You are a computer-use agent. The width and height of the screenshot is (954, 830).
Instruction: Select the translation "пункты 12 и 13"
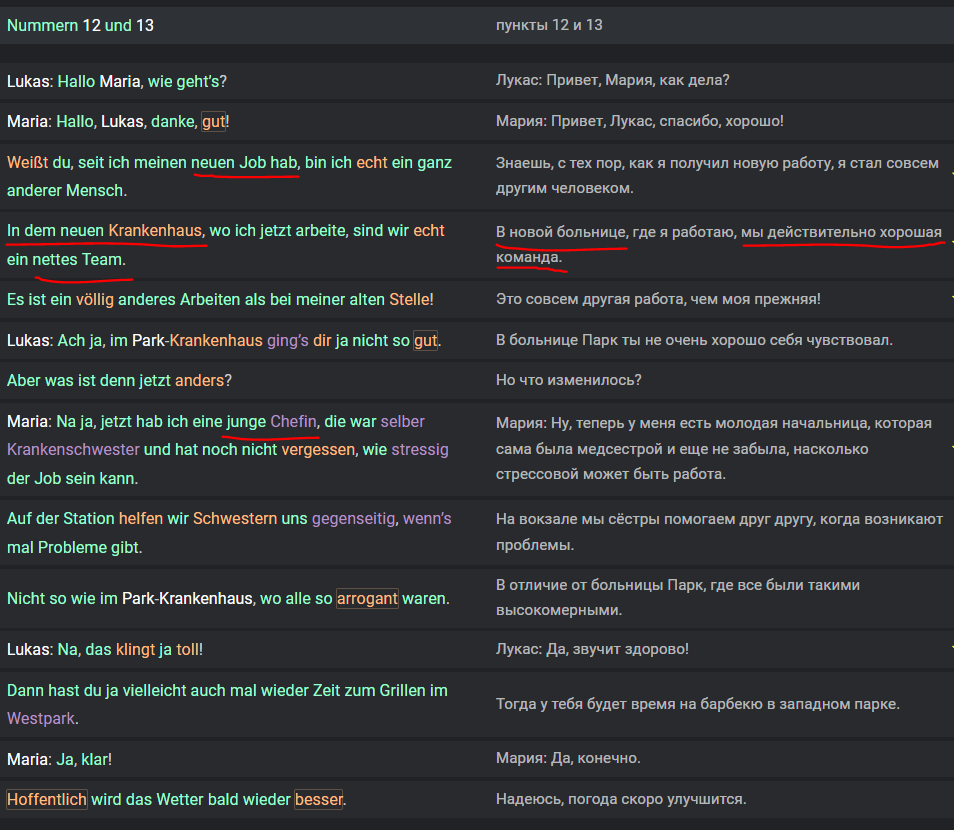point(549,25)
